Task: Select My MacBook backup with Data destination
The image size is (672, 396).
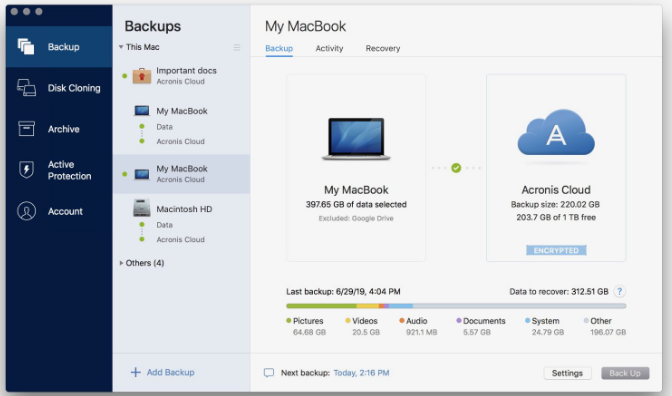Action: point(181,126)
